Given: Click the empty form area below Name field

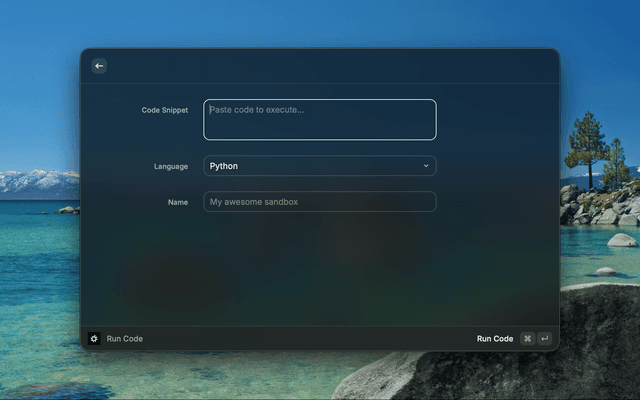Looking at the screenshot, I should 320,269.
